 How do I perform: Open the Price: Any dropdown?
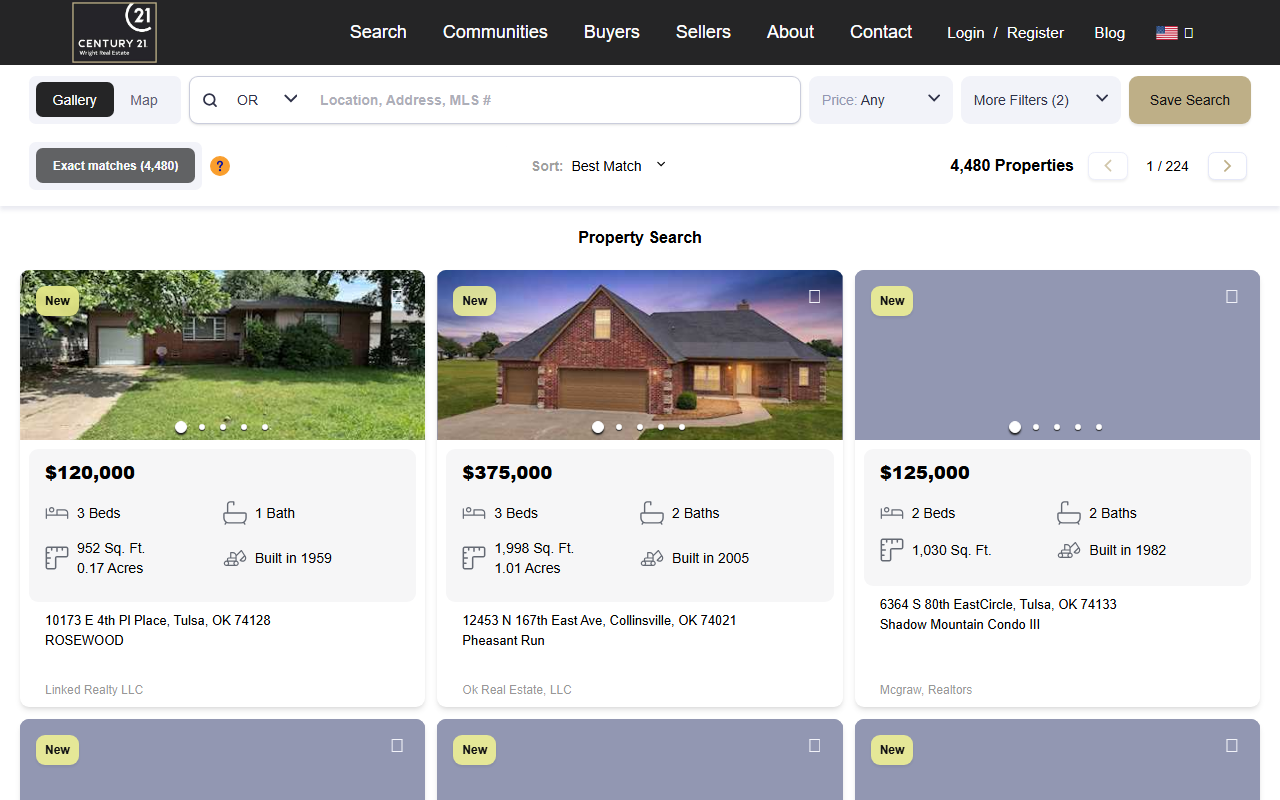881,100
